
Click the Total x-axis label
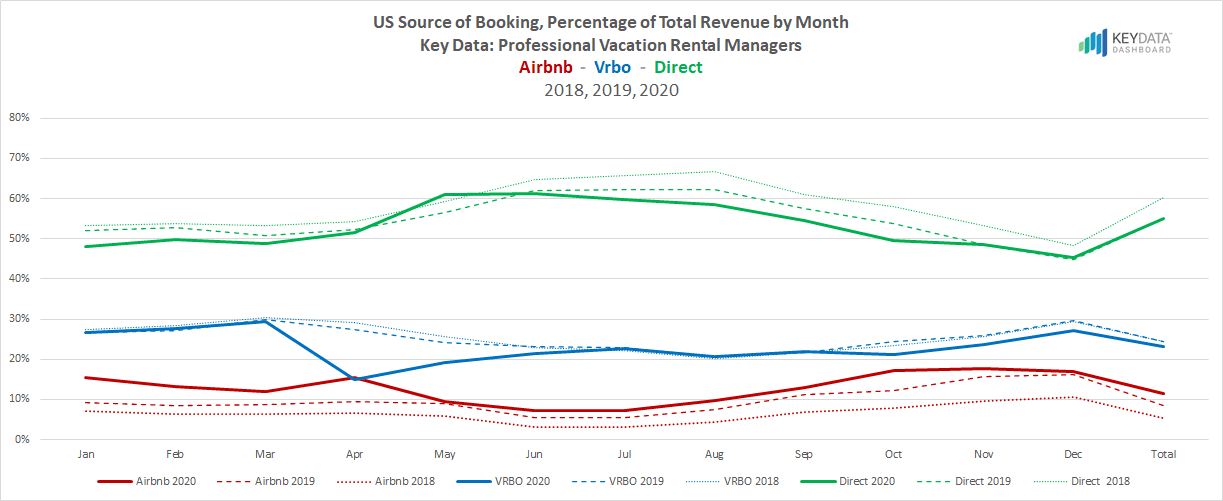1162,454
